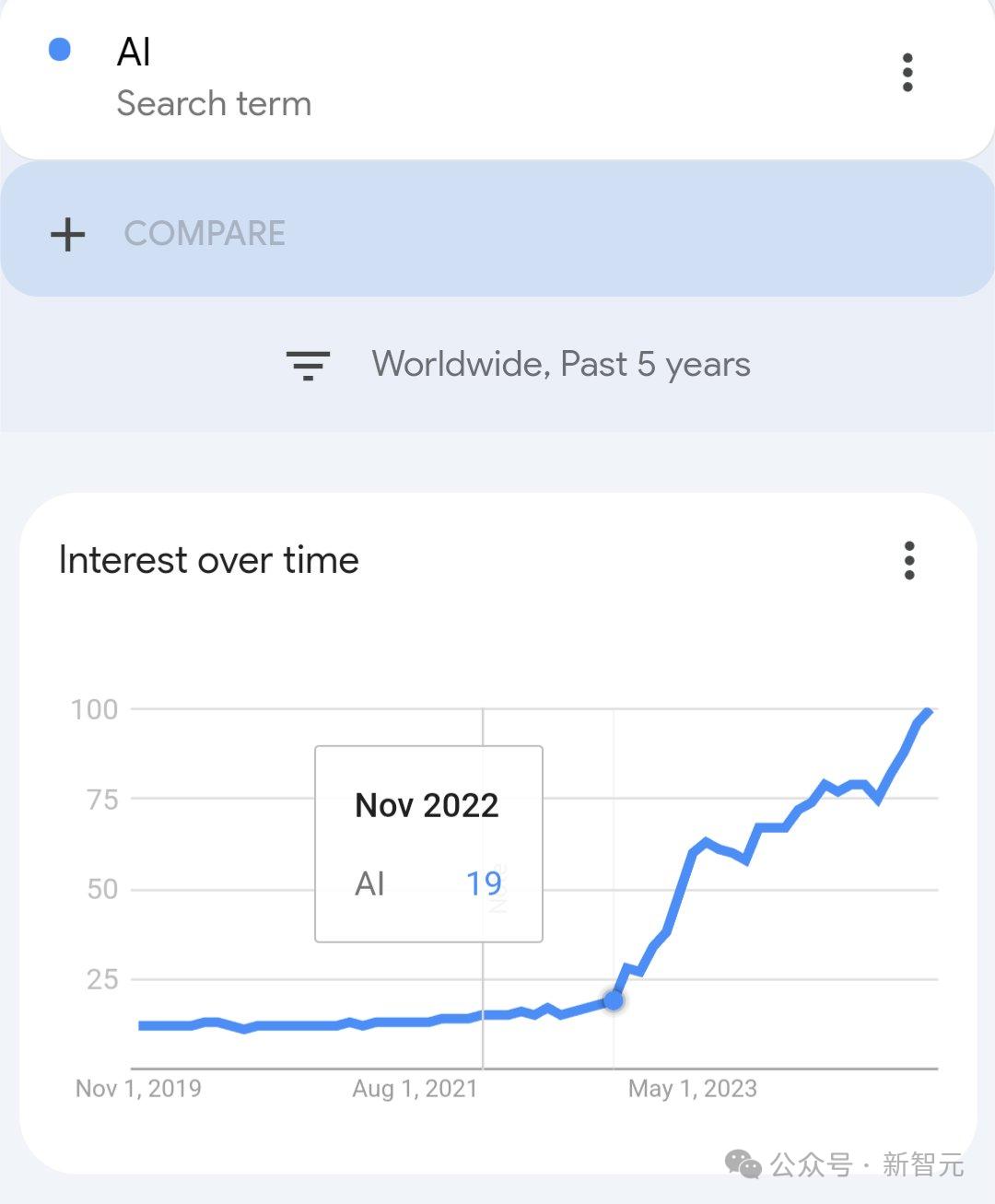Image resolution: width=995 pixels, height=1204 pixels.
Task: Click the three-dot kebab menu top right
Action: tap(908, 74)
